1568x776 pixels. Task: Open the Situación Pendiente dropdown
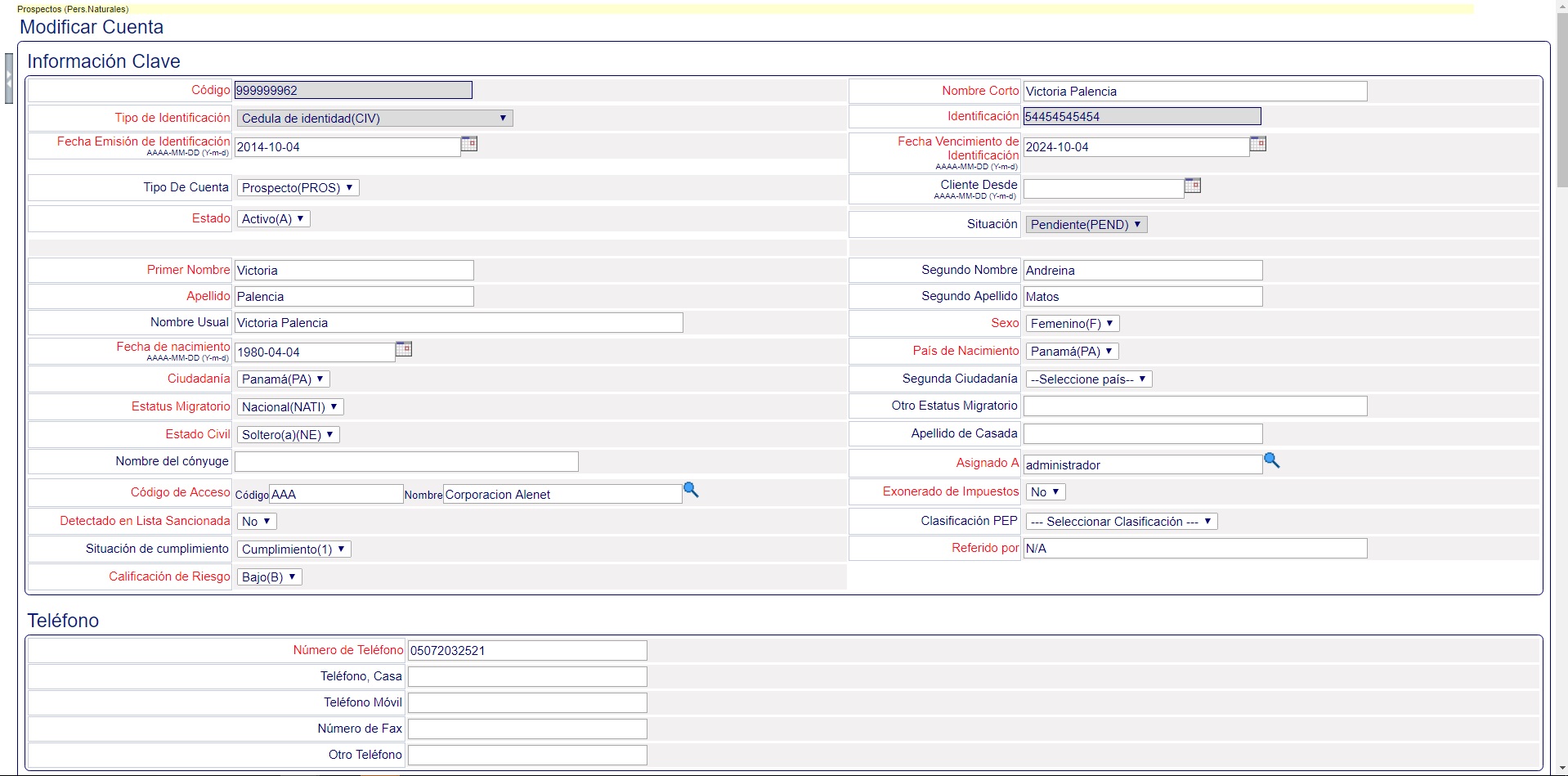coord(1086,225)
